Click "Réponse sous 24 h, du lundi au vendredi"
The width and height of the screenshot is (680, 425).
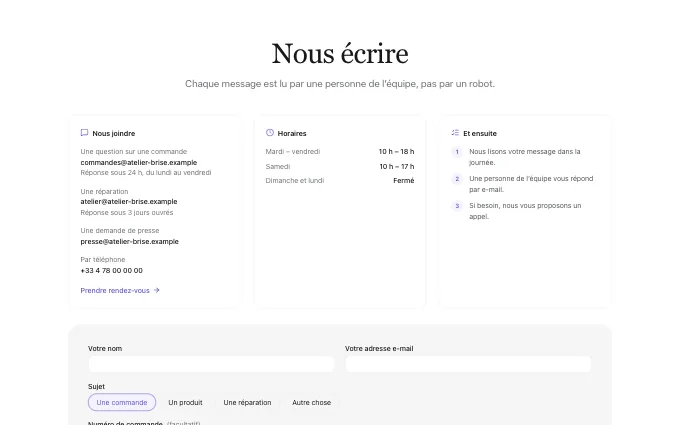(146, 173)
